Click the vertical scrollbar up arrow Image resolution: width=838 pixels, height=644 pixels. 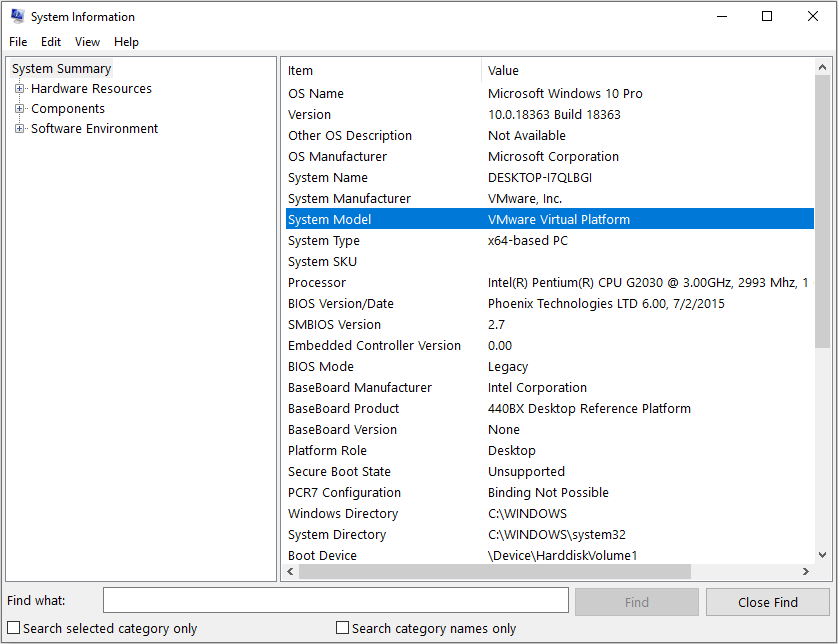point(822,67)
